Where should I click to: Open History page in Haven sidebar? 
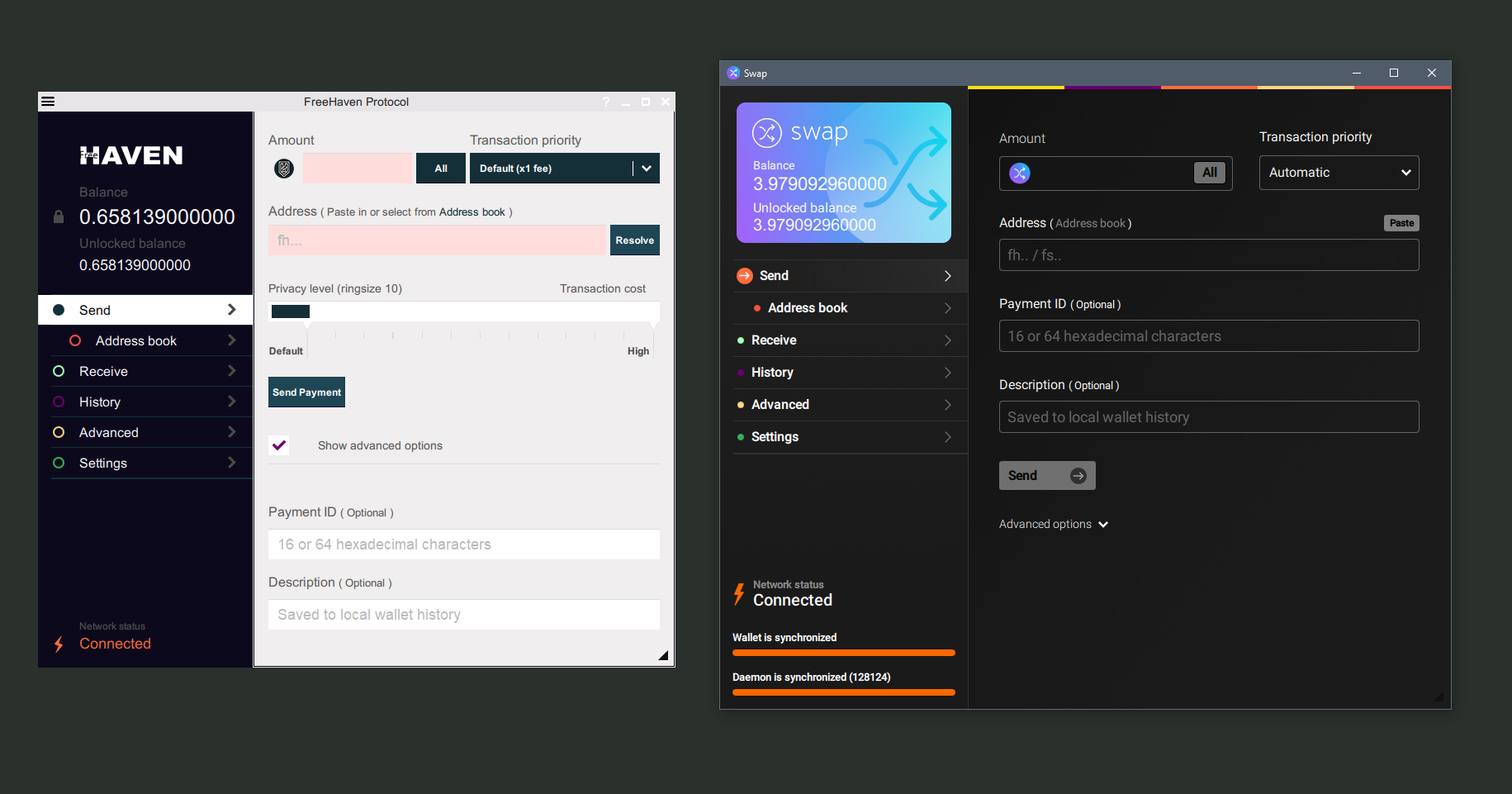[x=145, y=402]
